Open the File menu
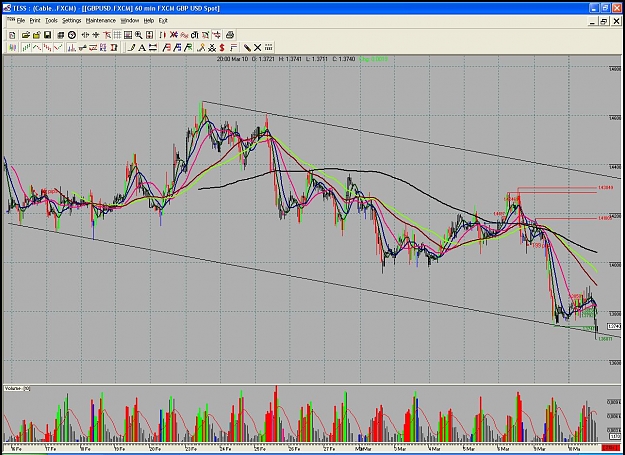Viewport: 625px width, 455px height. pyautogui.click(x=21, y=20)
